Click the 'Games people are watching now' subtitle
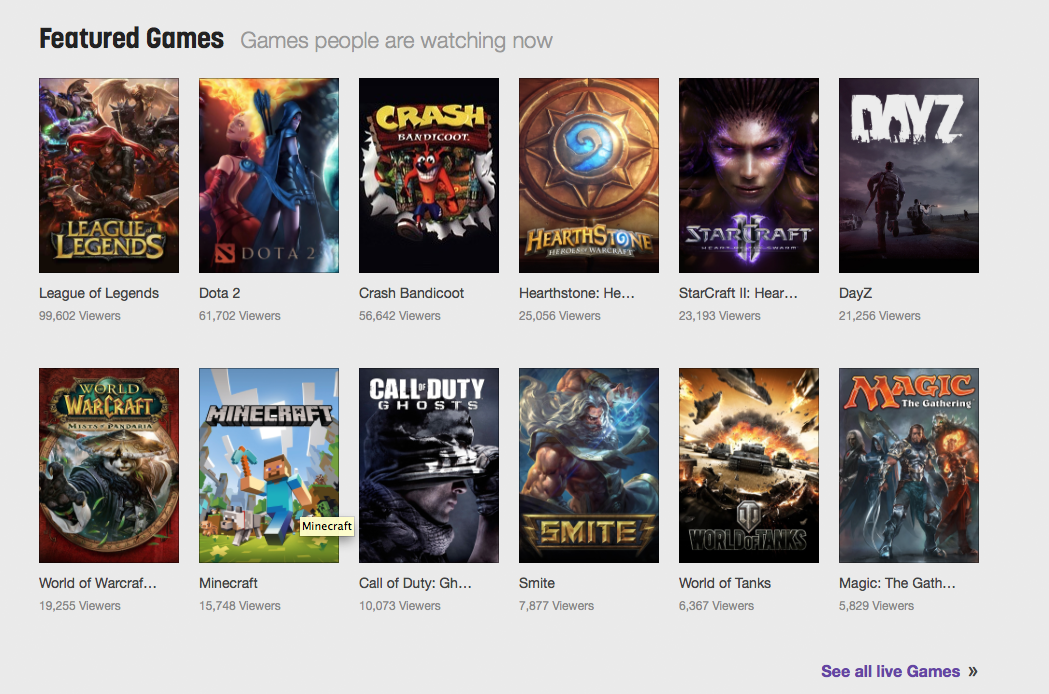1049x694 pixels. pyautogui.click(x=396, y=41)
